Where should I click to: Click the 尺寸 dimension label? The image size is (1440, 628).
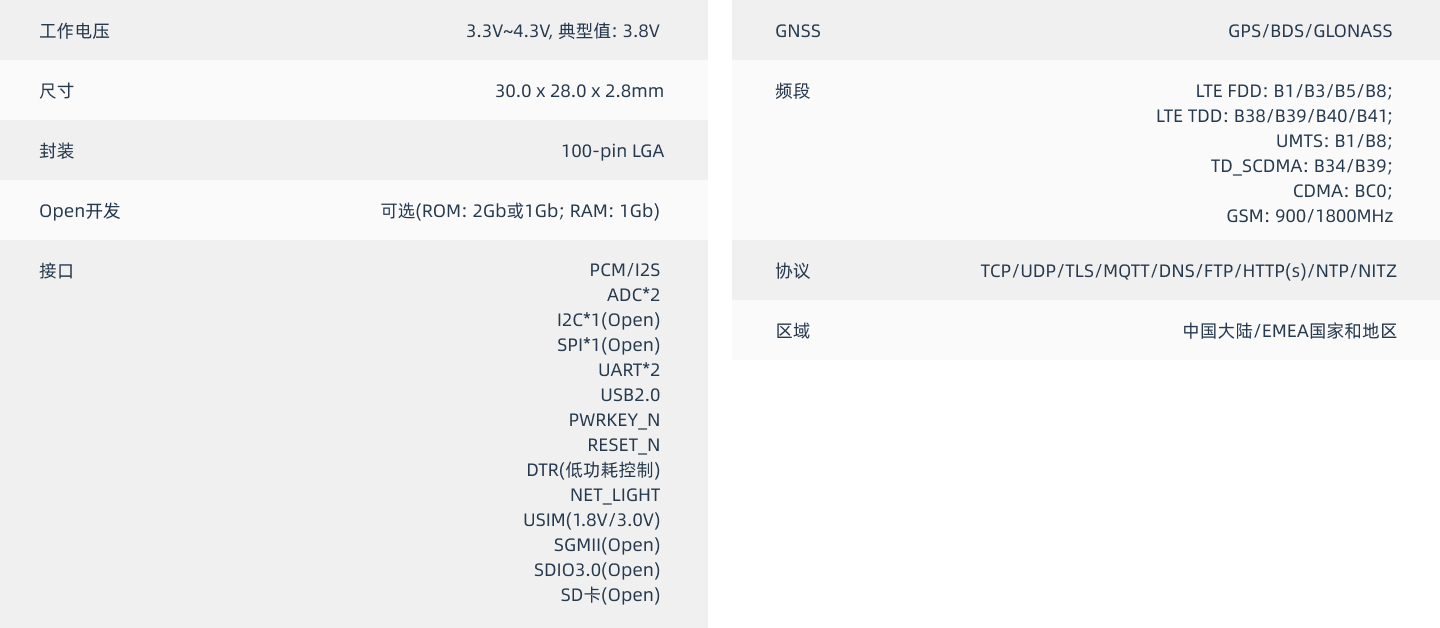56,91
